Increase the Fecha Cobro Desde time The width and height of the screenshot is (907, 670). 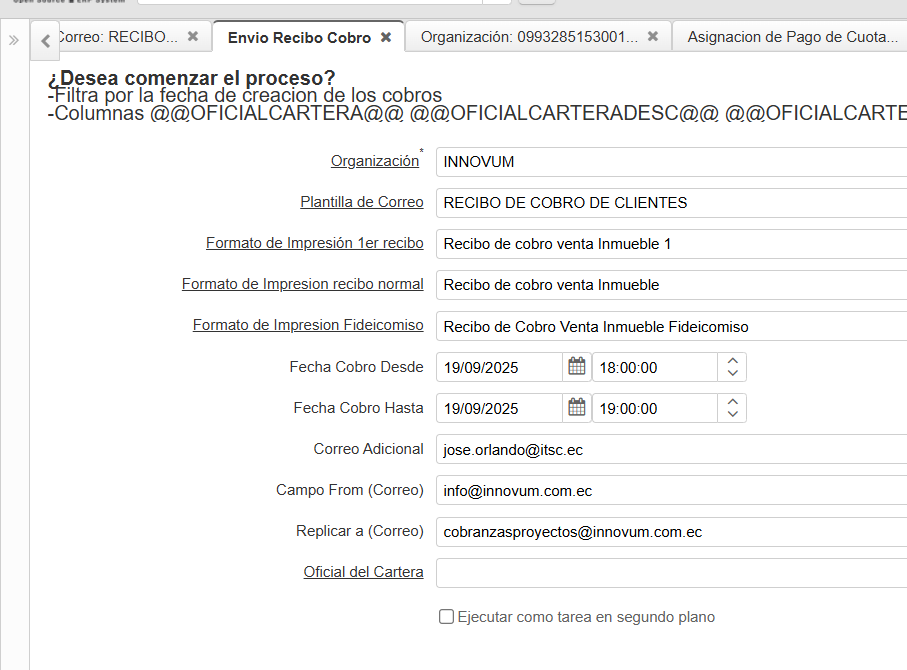click(x=732, y=361)
